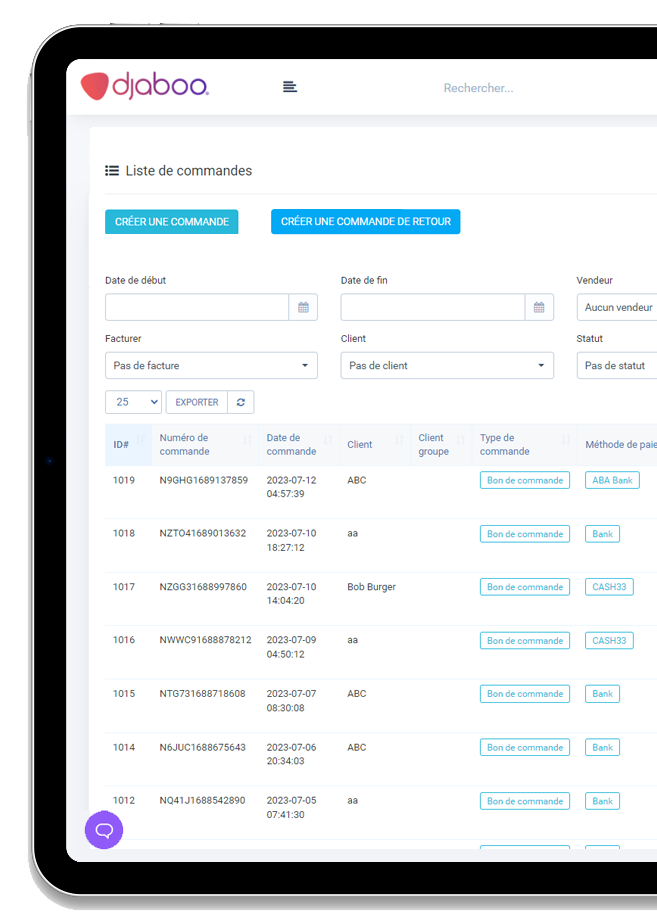Click the Exporter button
This screenshot has height=920, width=657.
click(x=197, y=402)
